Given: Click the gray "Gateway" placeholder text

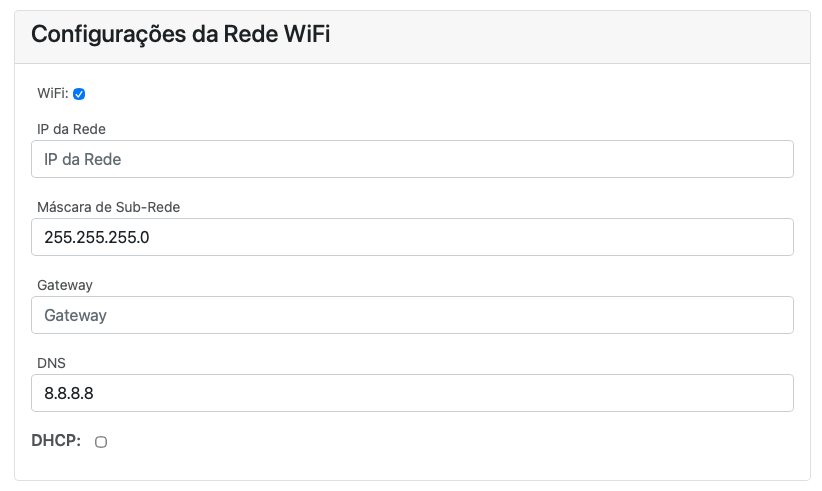Looking at the screenshot, I should click(x=75, y=315).
